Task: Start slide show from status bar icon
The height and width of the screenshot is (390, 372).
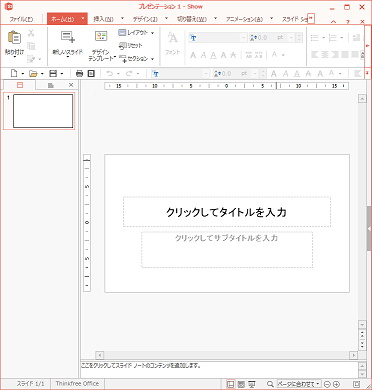Action: click(x=252, y=384)
